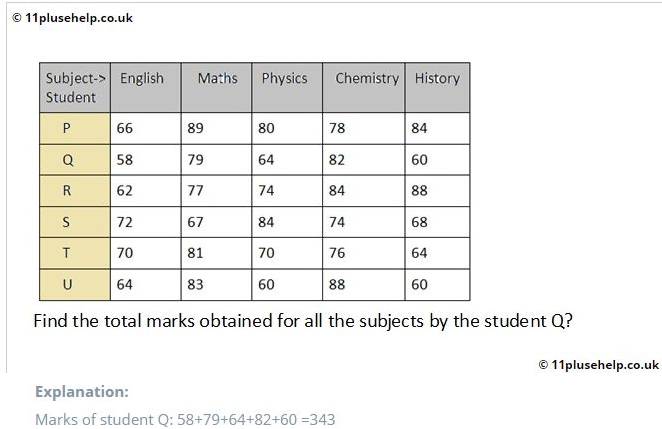This screenshot has width=662, height=429.
Task: Click the Subject->Student header cell
Action: point(75,87)
